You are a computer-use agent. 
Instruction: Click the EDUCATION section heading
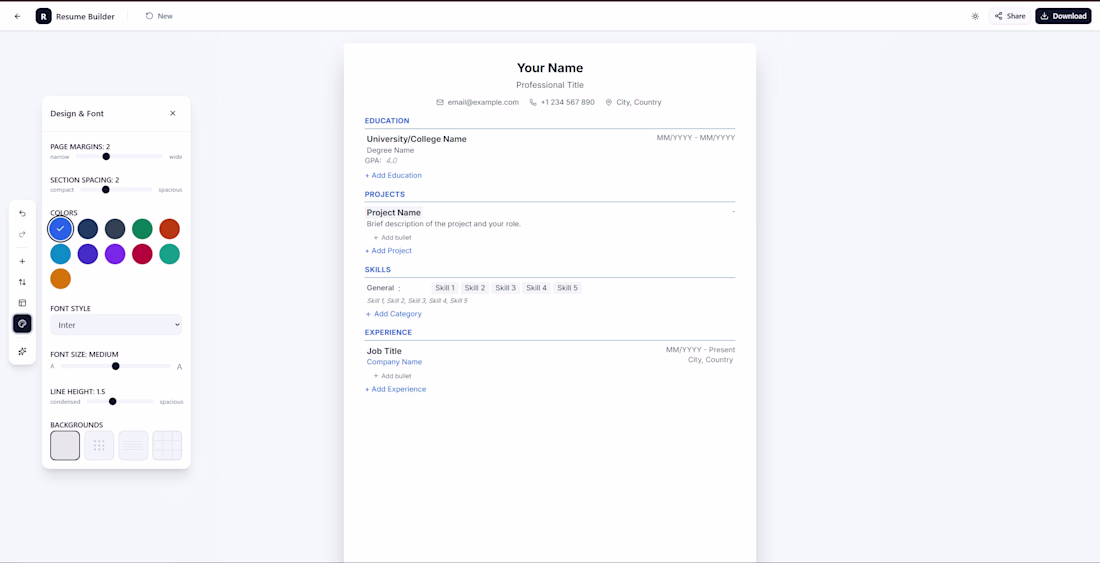[387, 121]
